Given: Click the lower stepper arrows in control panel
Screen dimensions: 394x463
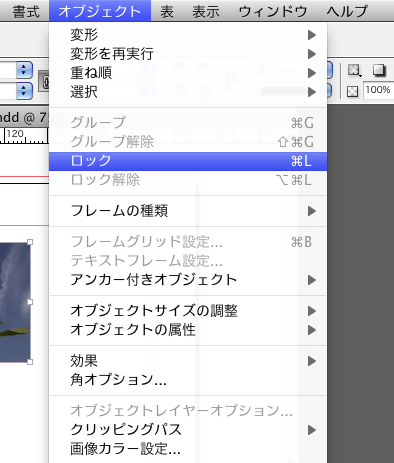Looking at the screenshot, I should [24, 91].
